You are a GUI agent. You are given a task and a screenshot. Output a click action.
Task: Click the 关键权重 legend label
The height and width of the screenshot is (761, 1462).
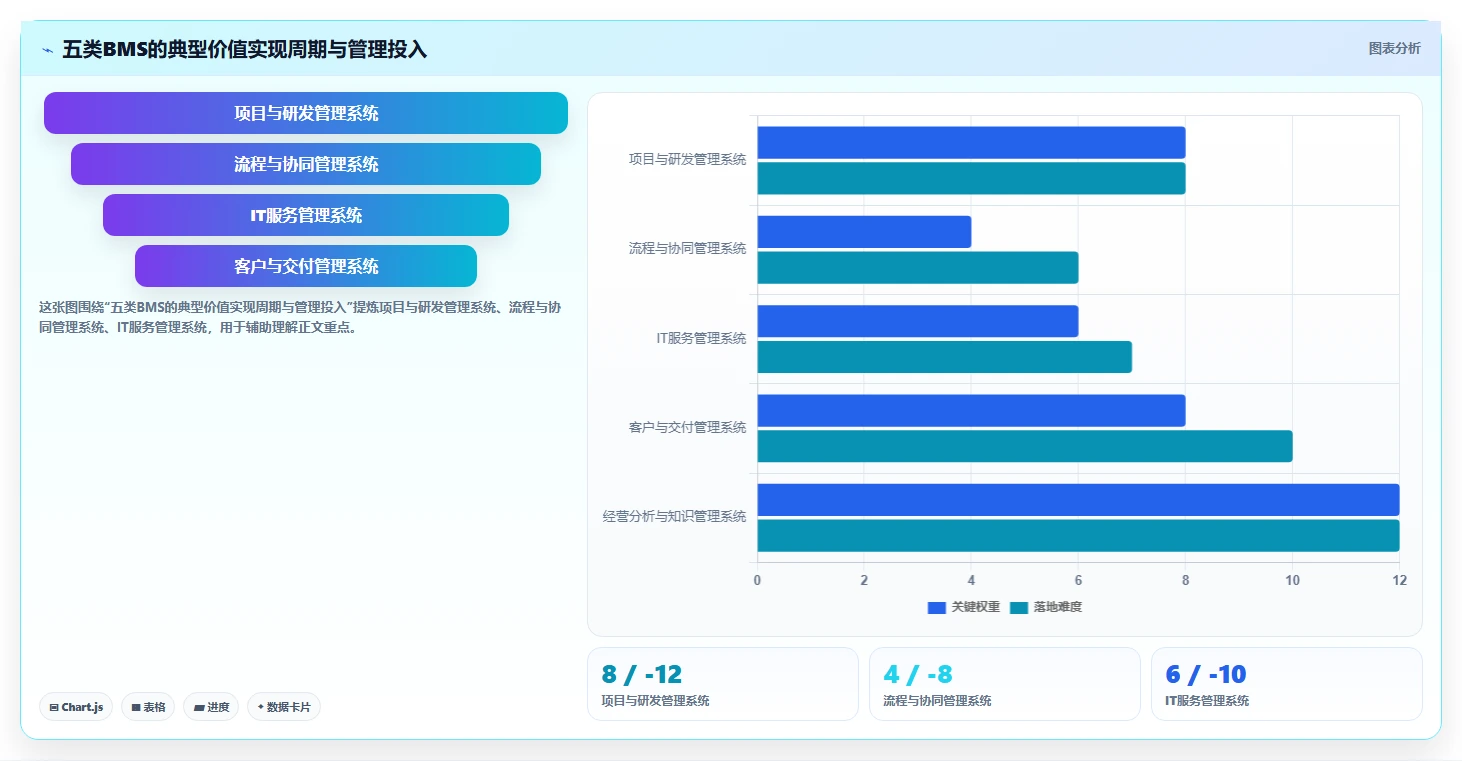tap(975, 607)
